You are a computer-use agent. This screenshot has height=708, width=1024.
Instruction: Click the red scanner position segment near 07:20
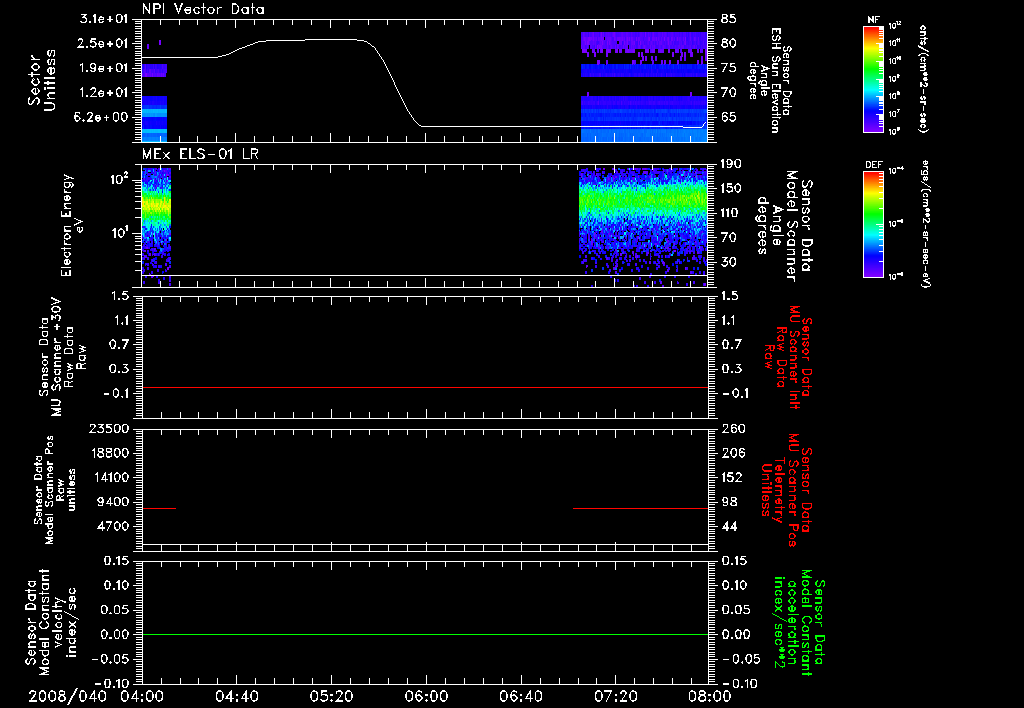click(641, 508)
